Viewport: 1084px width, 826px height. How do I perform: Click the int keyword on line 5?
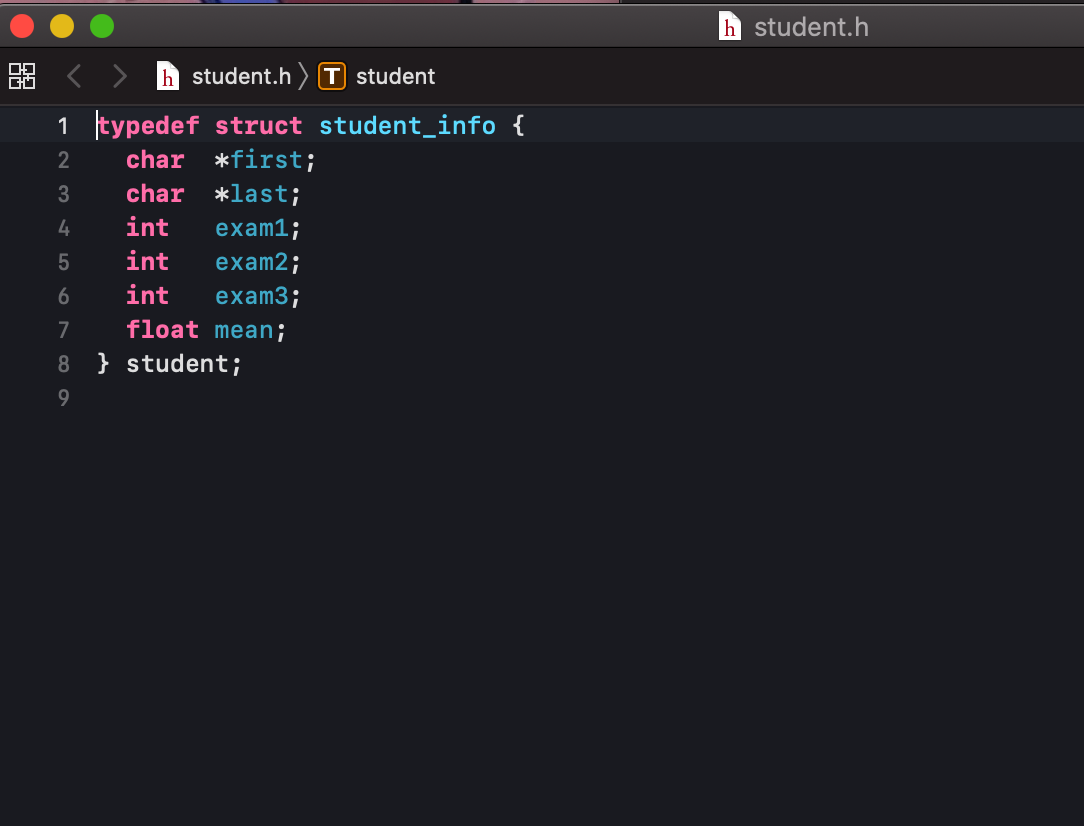coord(148,262)
